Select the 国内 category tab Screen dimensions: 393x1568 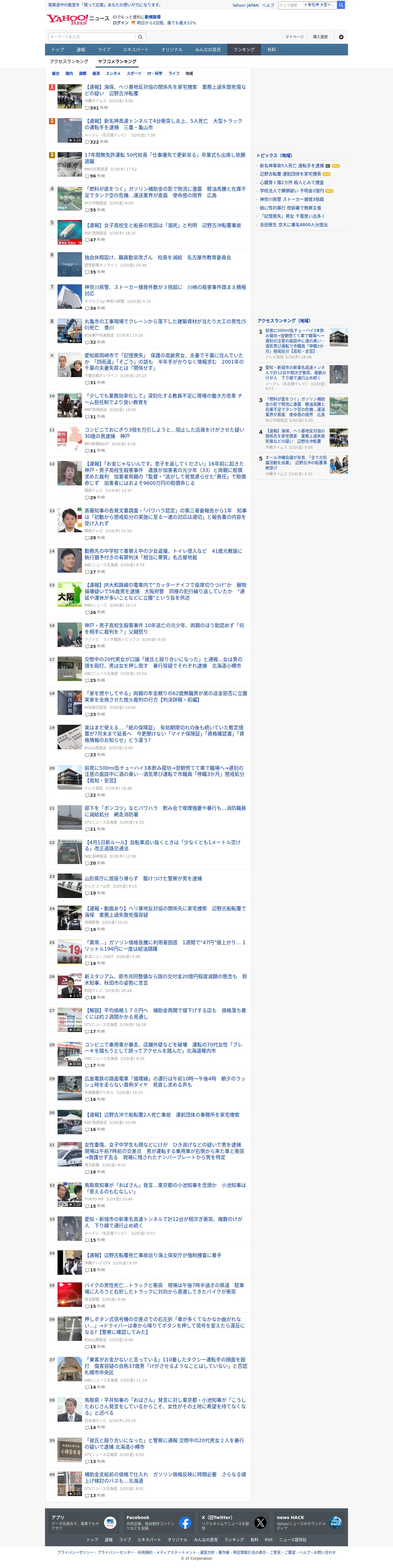(x=69, y=73)
